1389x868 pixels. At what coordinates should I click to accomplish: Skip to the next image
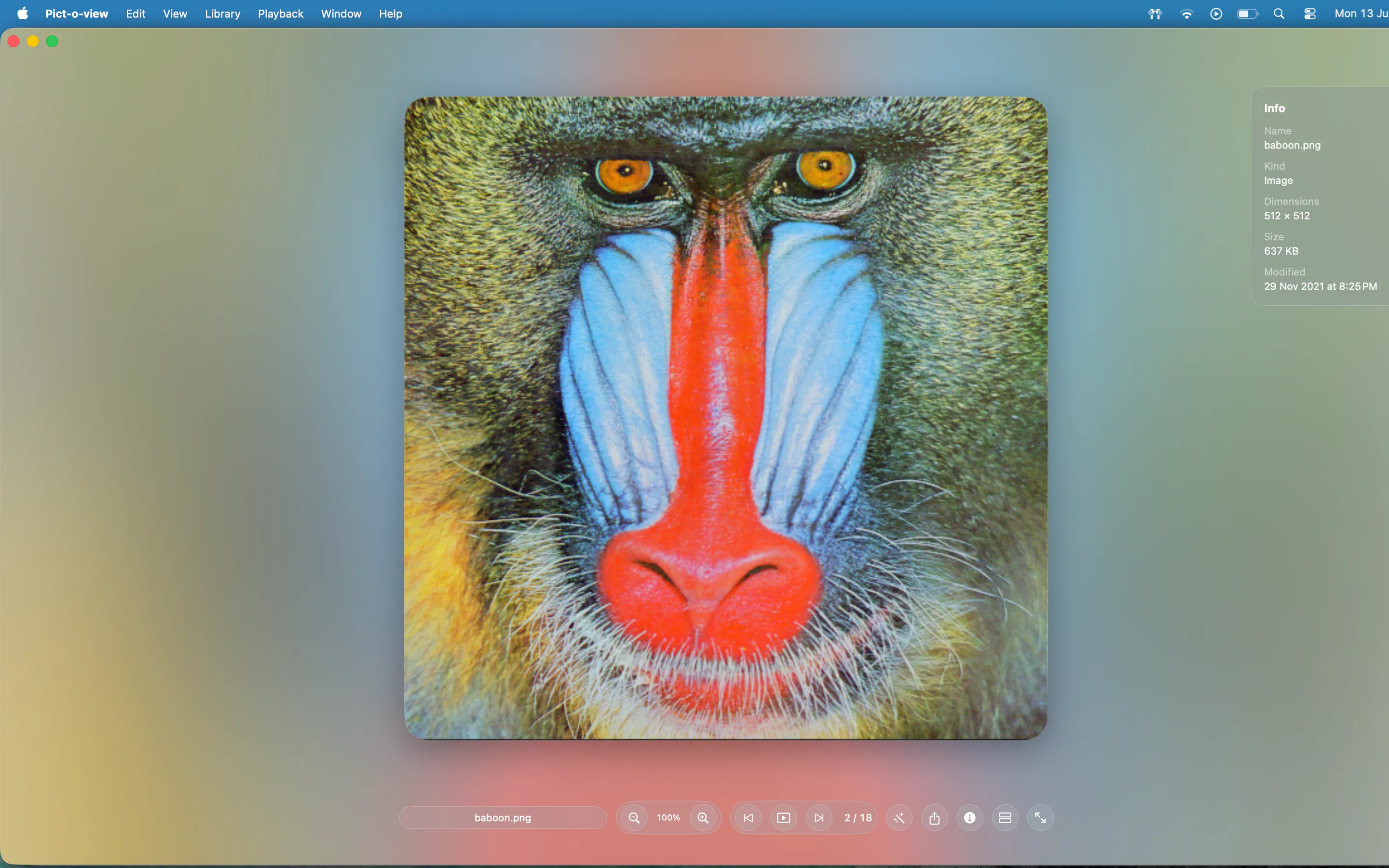819,817
